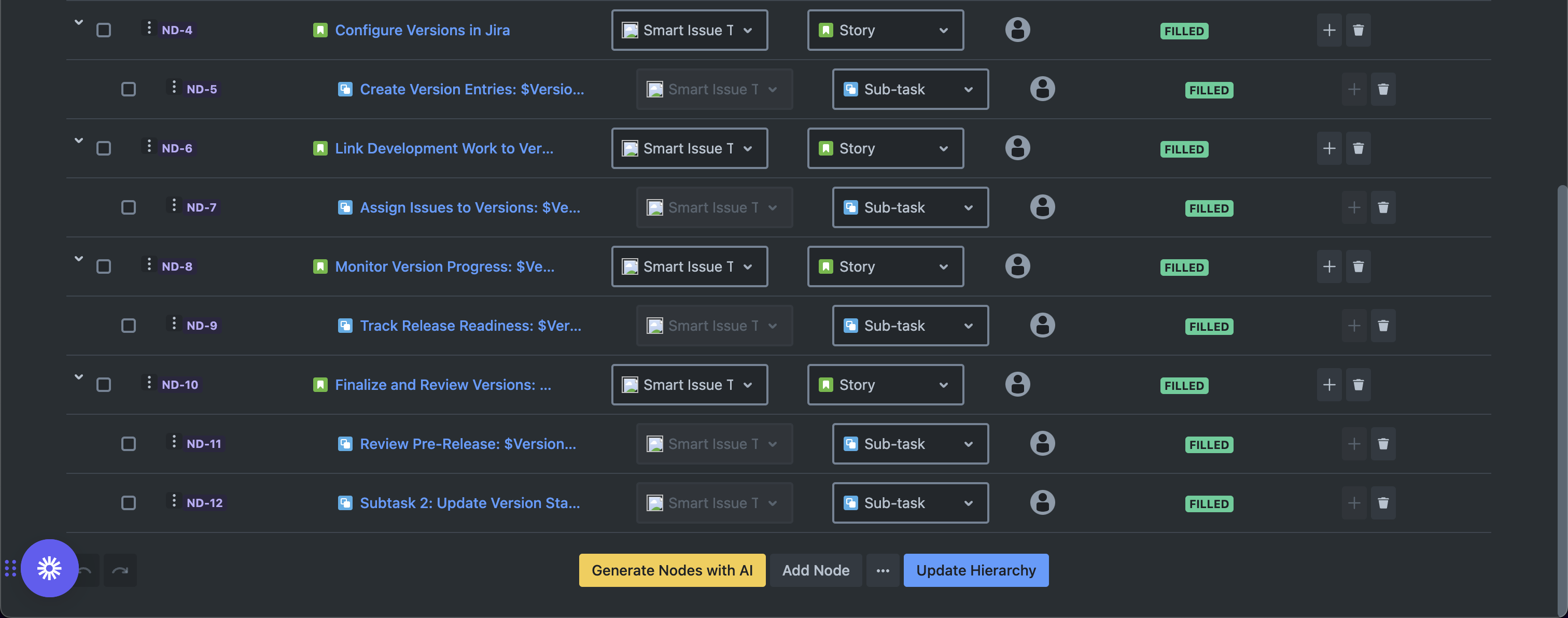Click Generate Nodes with AI button

click(671, 570)
